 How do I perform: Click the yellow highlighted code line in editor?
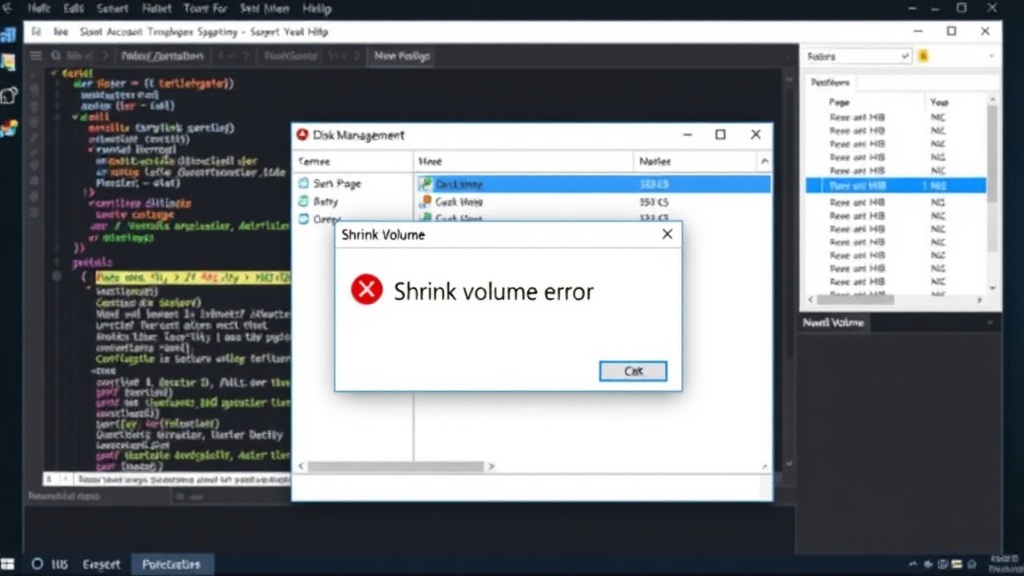coord(193,278)
